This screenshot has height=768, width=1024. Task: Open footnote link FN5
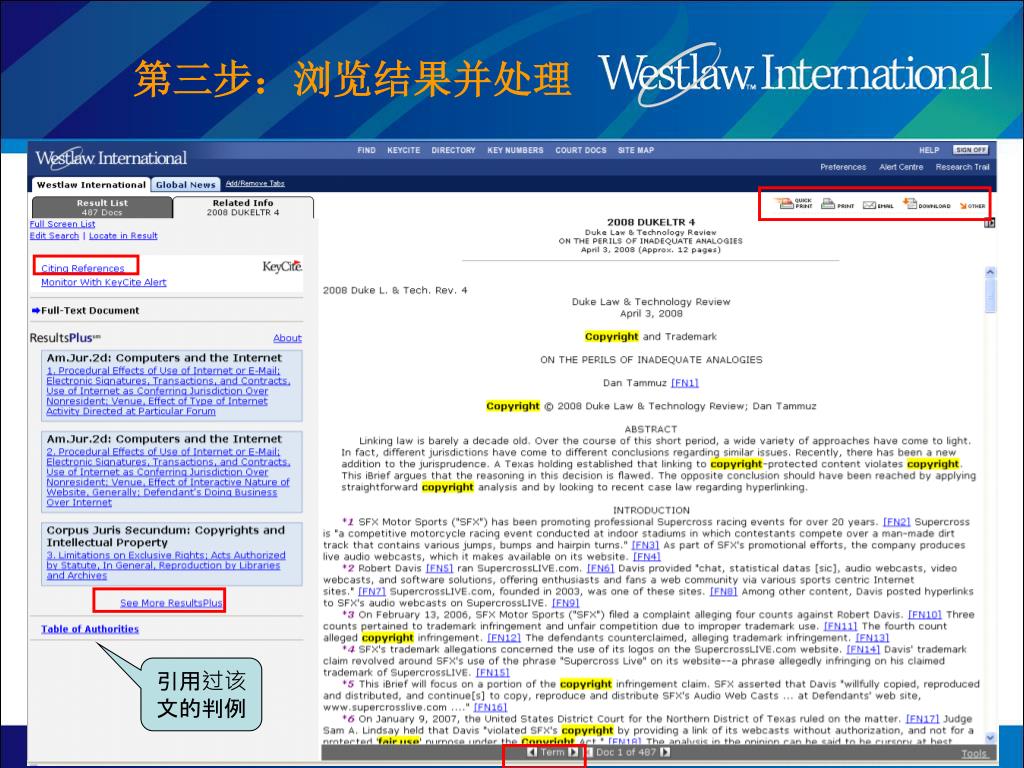click(439, 568)
